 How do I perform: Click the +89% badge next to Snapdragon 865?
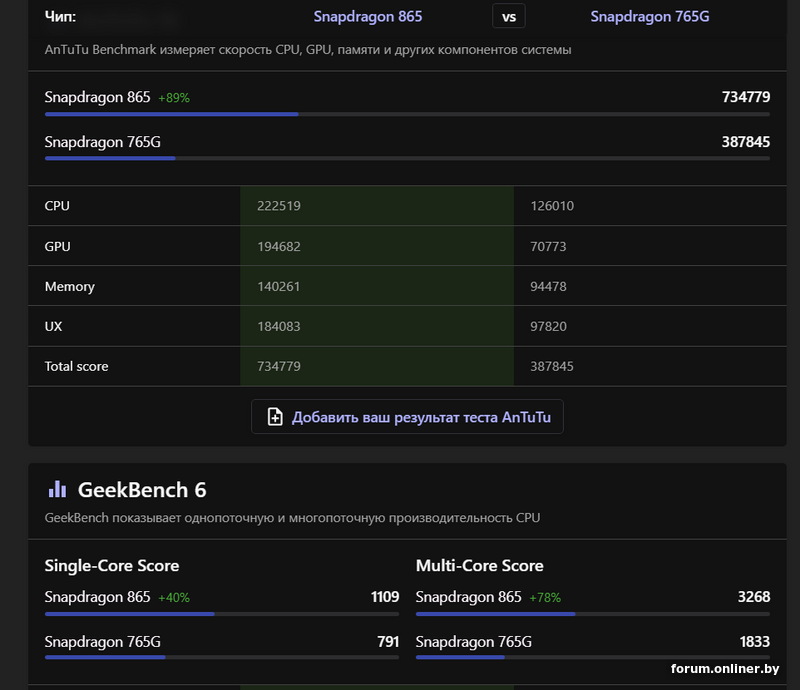(x=173, y=98)
